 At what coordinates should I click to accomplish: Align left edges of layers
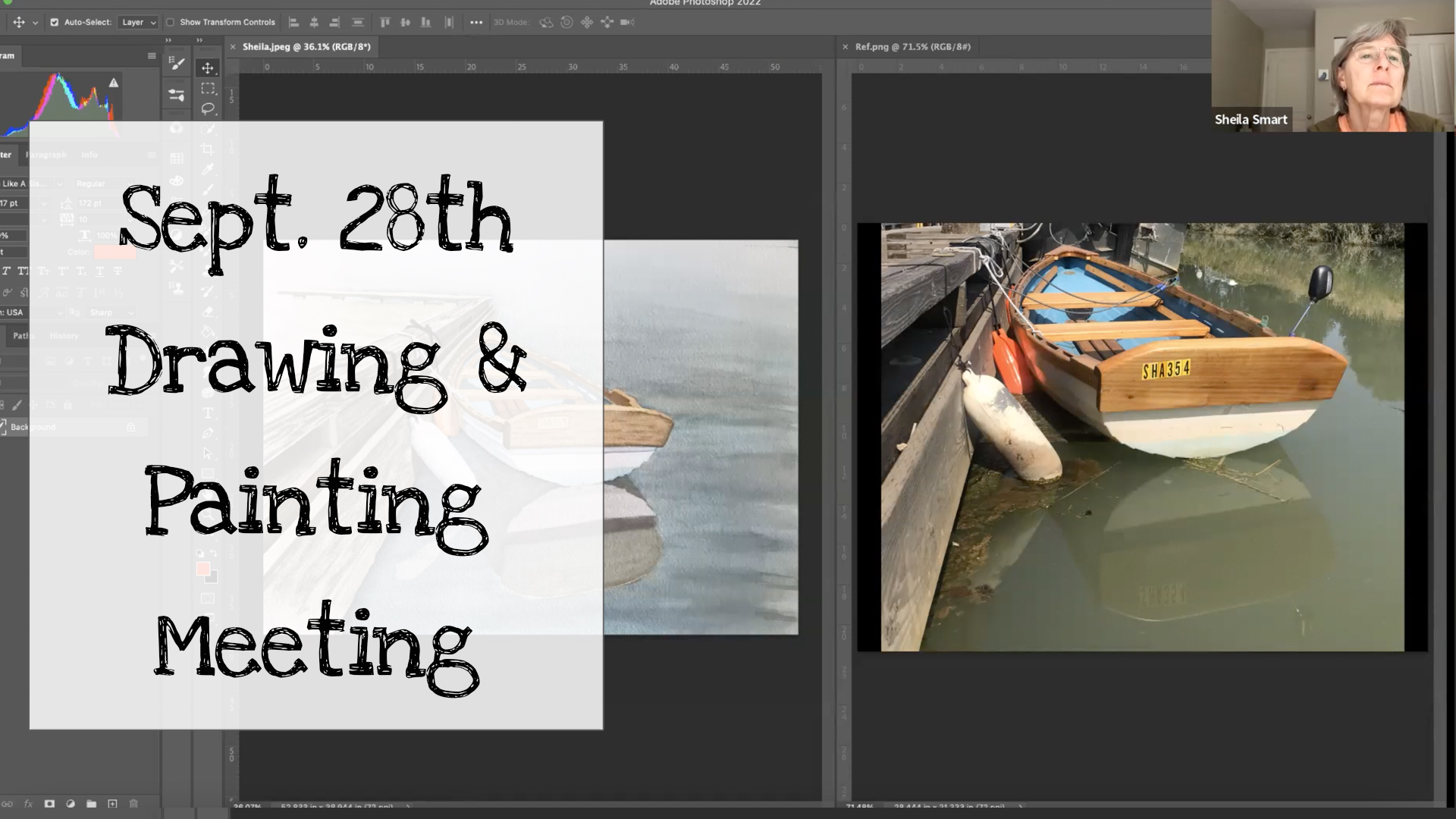click(x=294, y=22)
